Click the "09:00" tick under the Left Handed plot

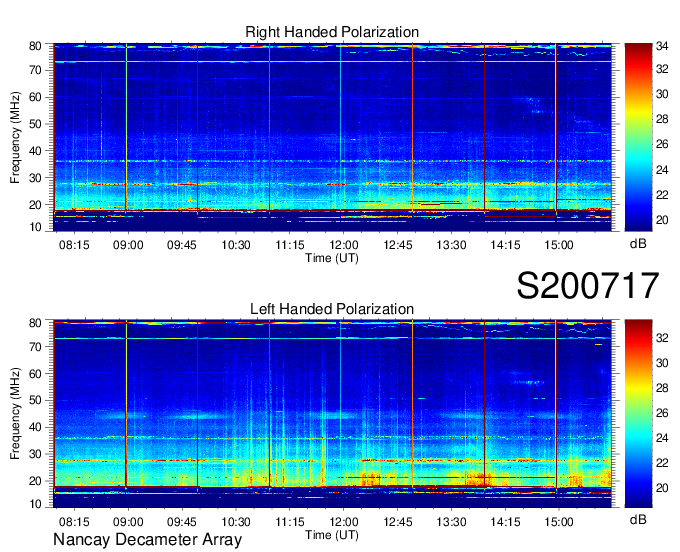tap(128, 522)
